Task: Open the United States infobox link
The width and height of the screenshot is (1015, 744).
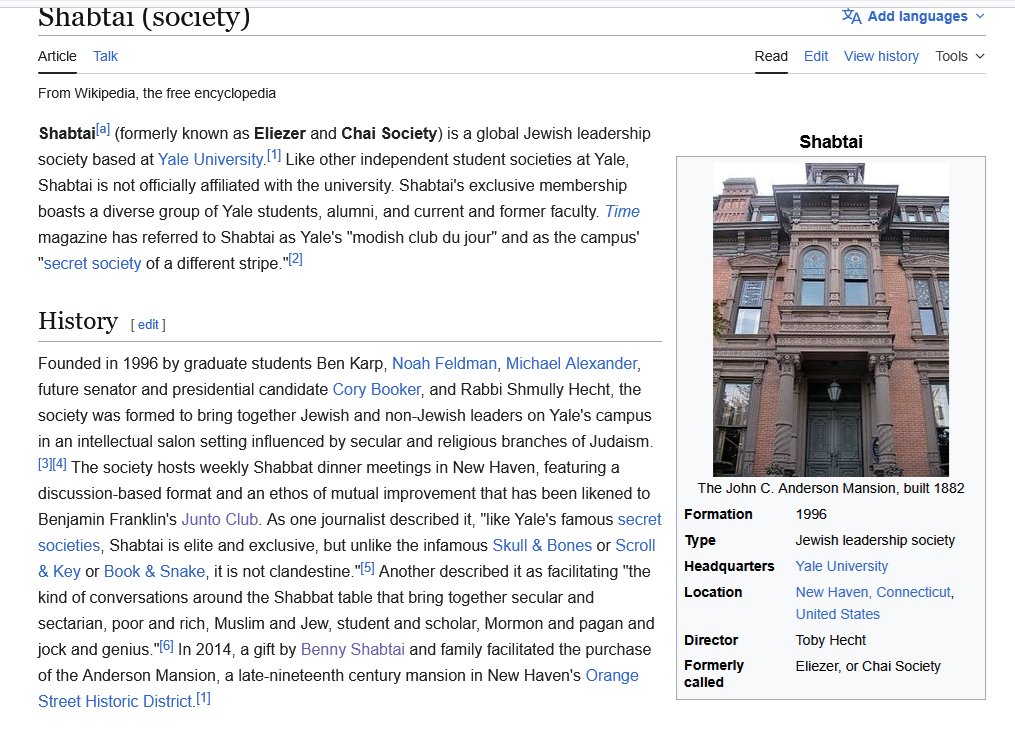Action: pos(838,614)
